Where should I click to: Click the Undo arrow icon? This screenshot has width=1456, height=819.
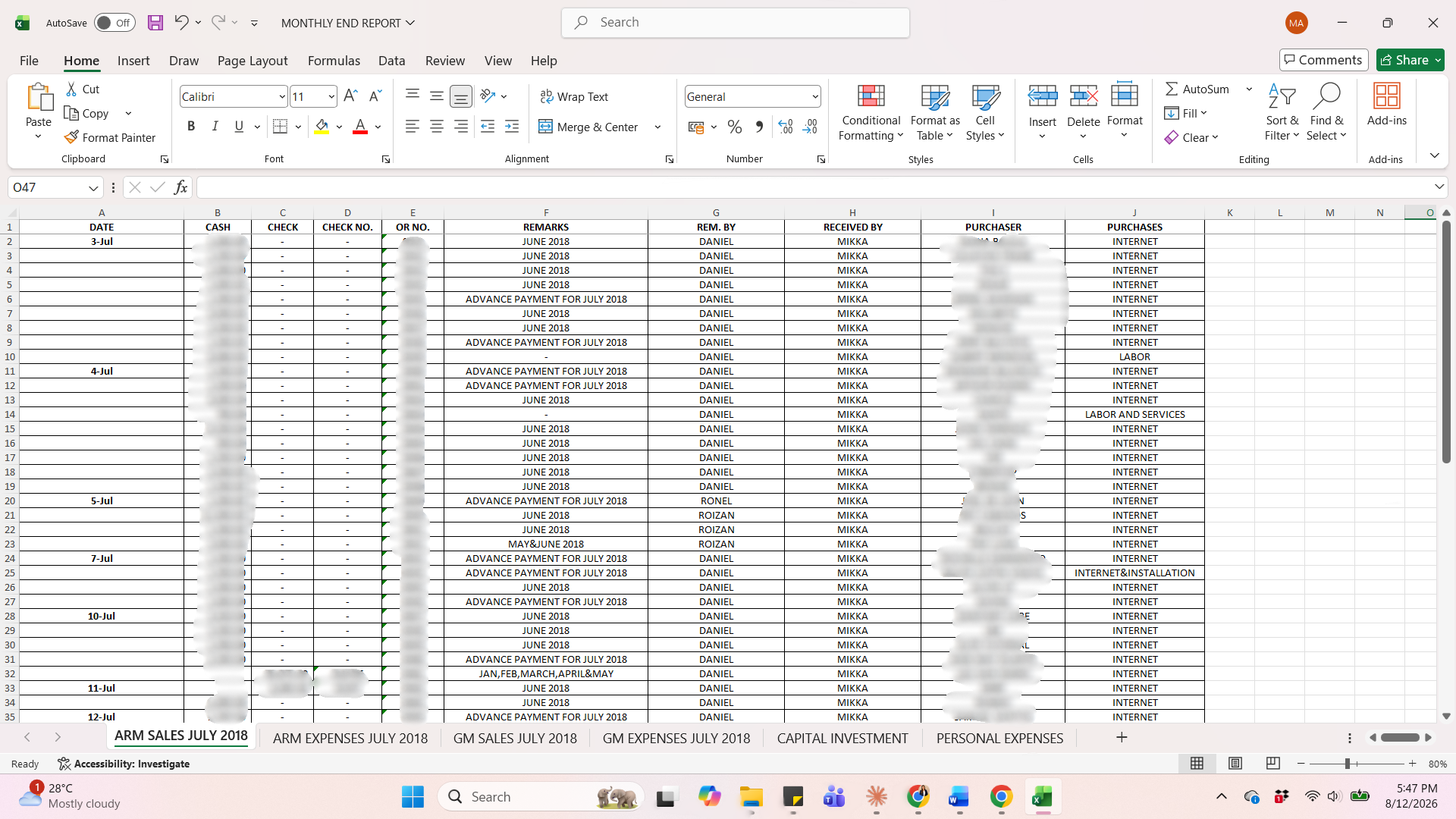click(x=181, y=23)
